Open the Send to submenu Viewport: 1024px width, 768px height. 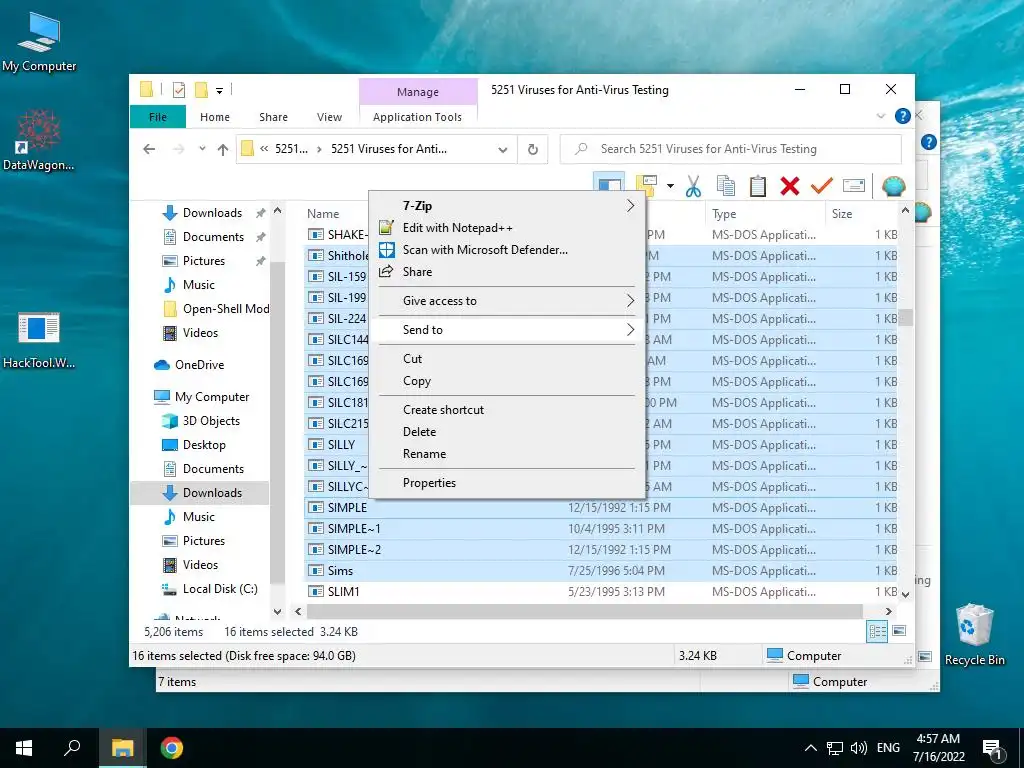tap(507, 330)
